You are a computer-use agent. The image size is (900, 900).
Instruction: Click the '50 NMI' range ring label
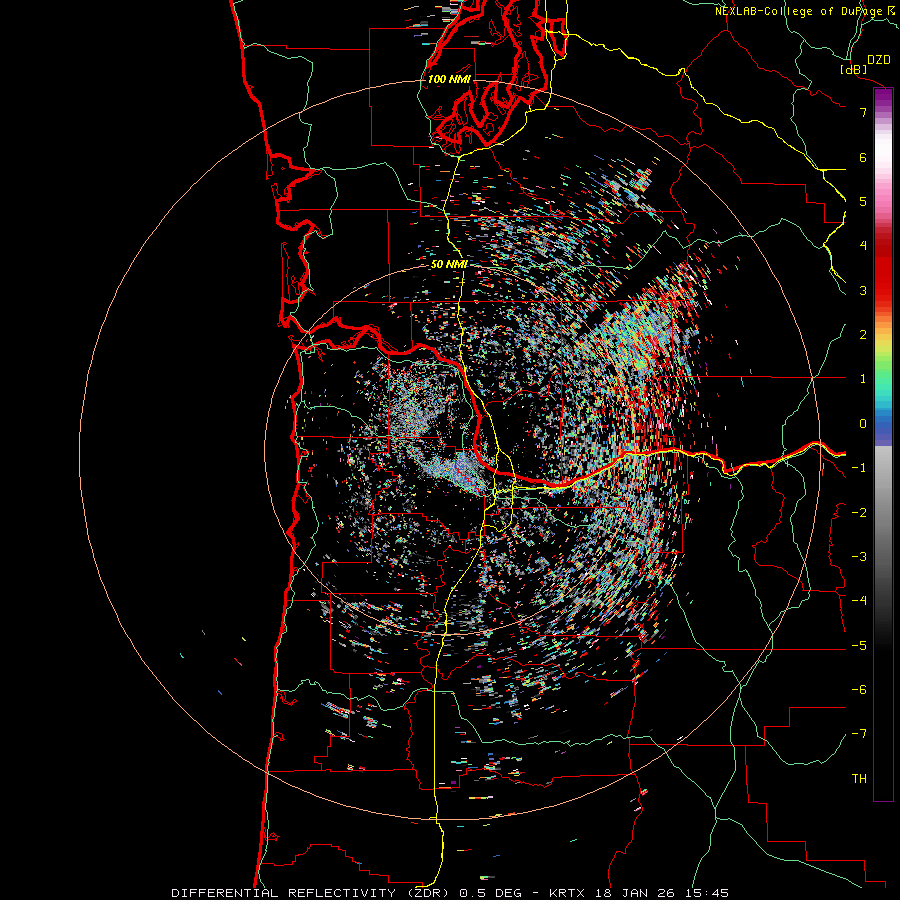pyautogui.click(x=449, y=264)
